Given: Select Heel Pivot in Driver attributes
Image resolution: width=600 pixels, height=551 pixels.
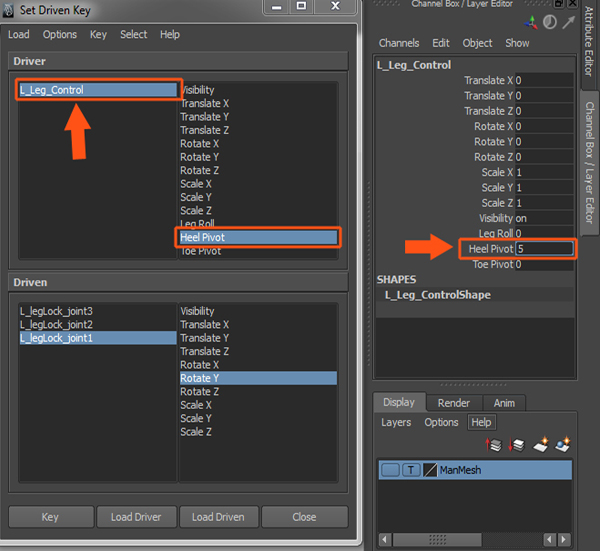Looking at the screenshot, I should click(x=258, y=238).
